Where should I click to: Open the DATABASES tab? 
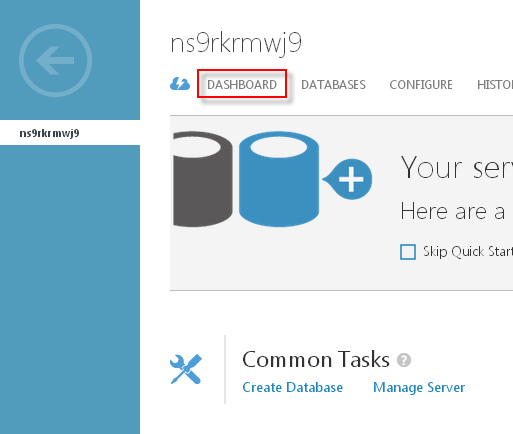point(333,85)
